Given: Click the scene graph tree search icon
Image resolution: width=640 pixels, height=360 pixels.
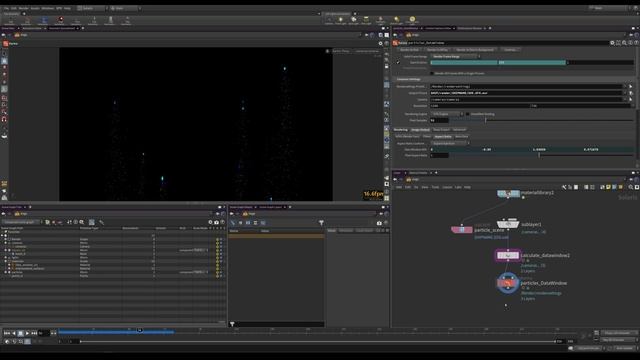Looking at the screenshot, I should (82, 222).
